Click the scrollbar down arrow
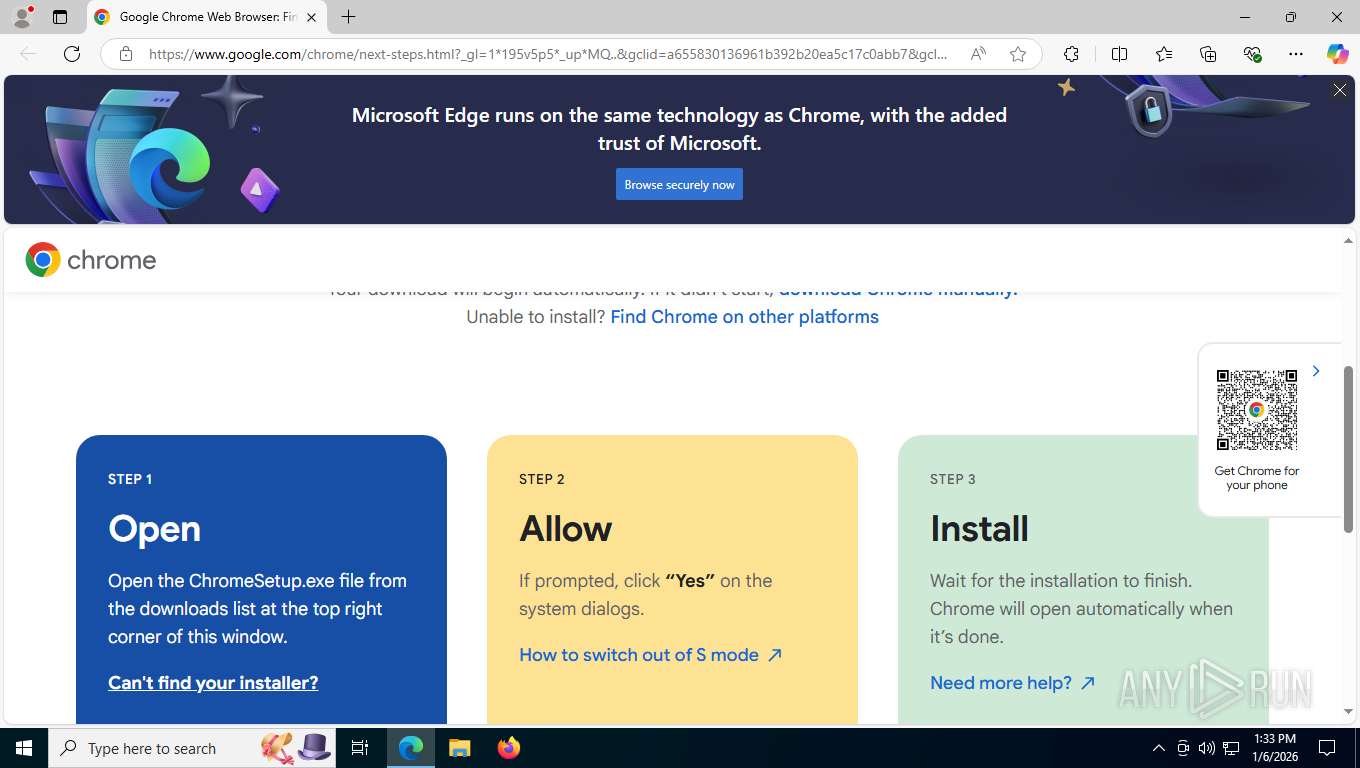The image size is (1360, 768). [x=1348, y=712]
